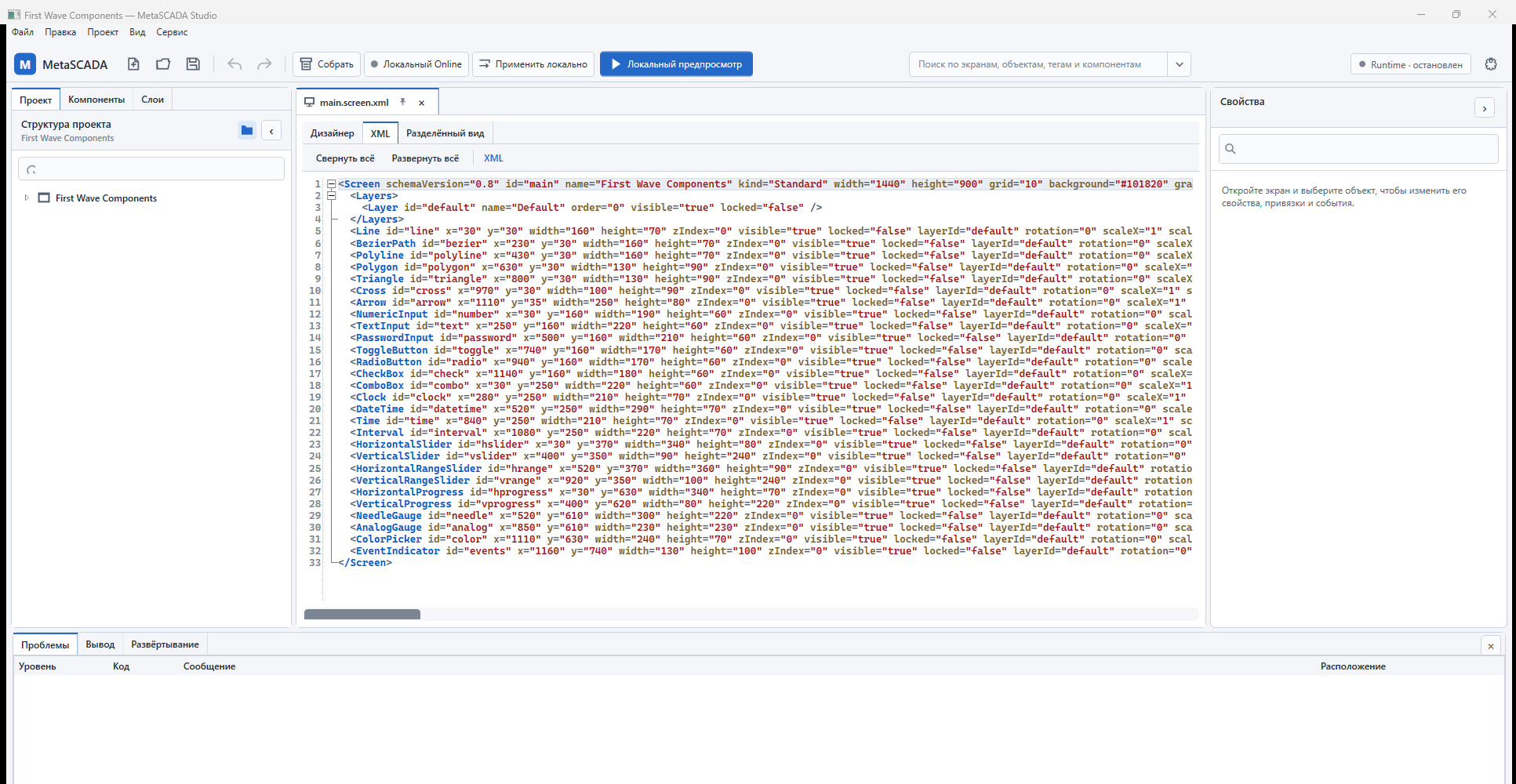
Task: Toggle Локальный Online mode
Action: [416, 64]
